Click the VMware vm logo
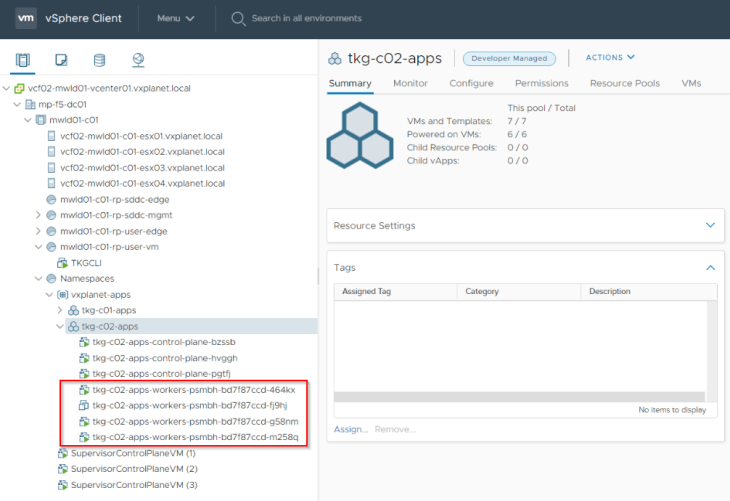The width and height of the screenshot is (730, 501). pos(26,18)
